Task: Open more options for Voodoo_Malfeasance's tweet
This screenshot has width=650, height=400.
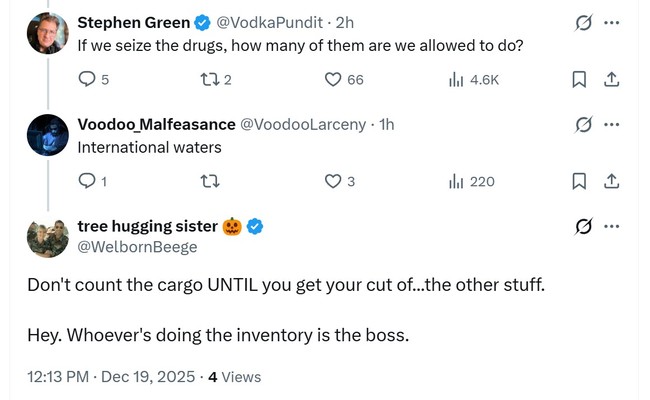Action: (612, 124)
